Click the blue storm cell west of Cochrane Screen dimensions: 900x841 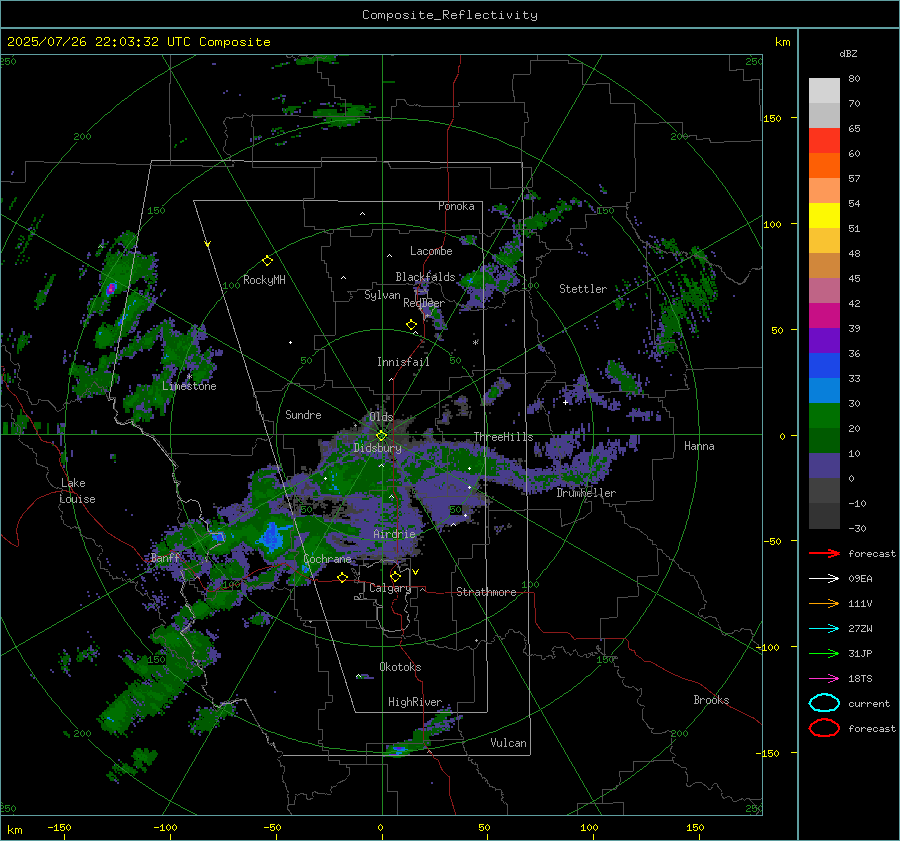(x=270, y=539)
